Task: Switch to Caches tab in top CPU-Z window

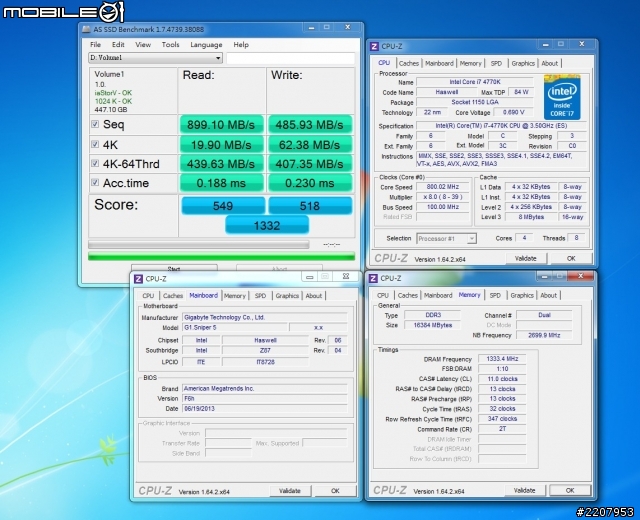Action: [409, 63]
